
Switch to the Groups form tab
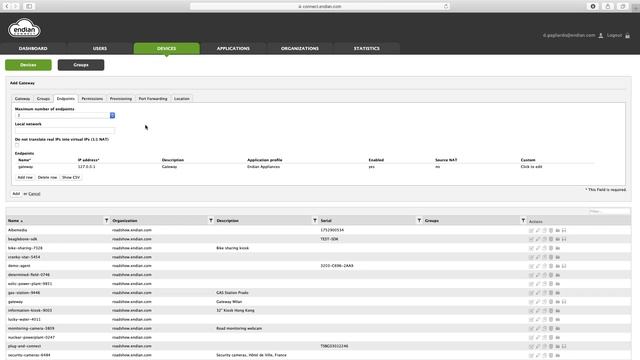43,99
